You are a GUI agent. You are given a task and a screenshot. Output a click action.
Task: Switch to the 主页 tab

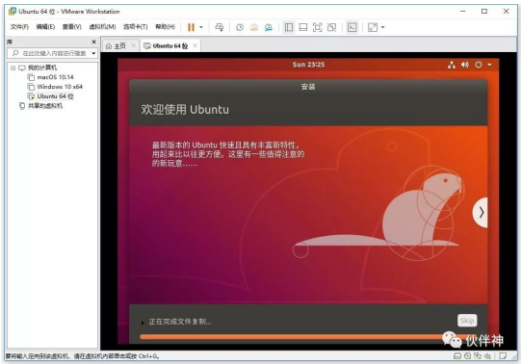coord(116,46)
